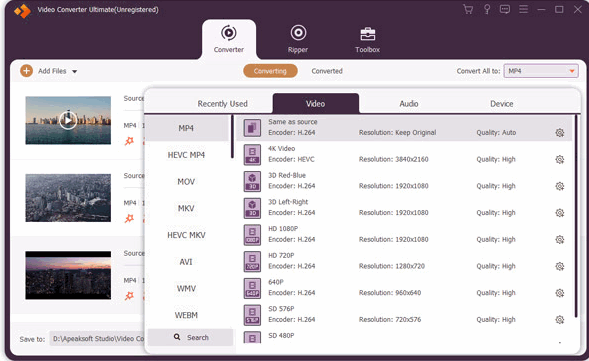Show the Converting list

(270, 71)
